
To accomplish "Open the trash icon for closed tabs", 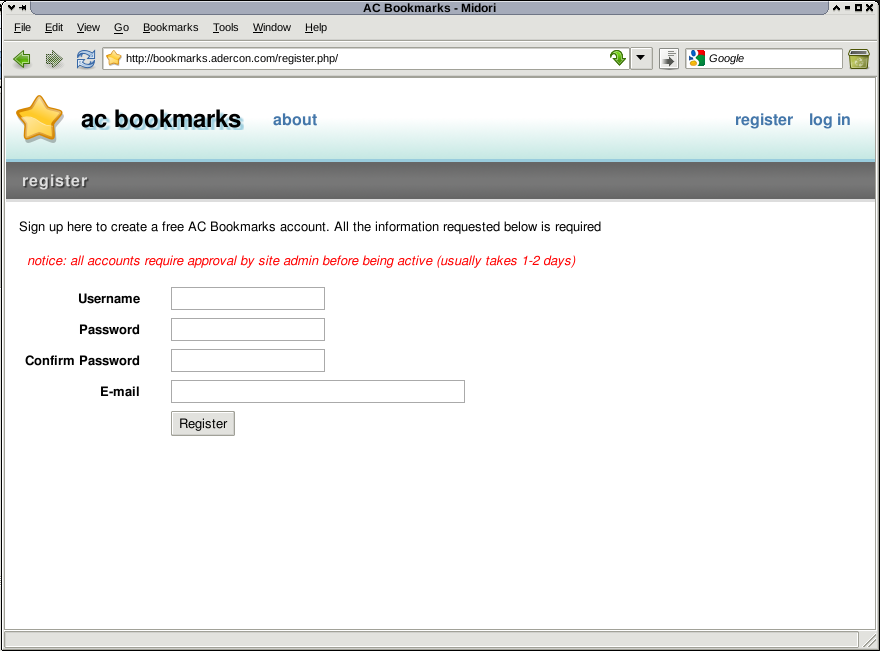I will point(858,58).
